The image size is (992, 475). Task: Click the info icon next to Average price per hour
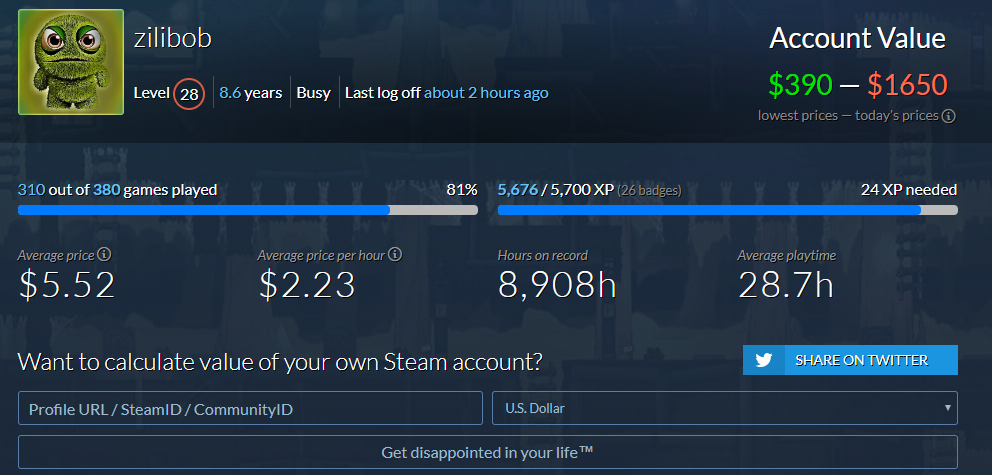[395, 255]
